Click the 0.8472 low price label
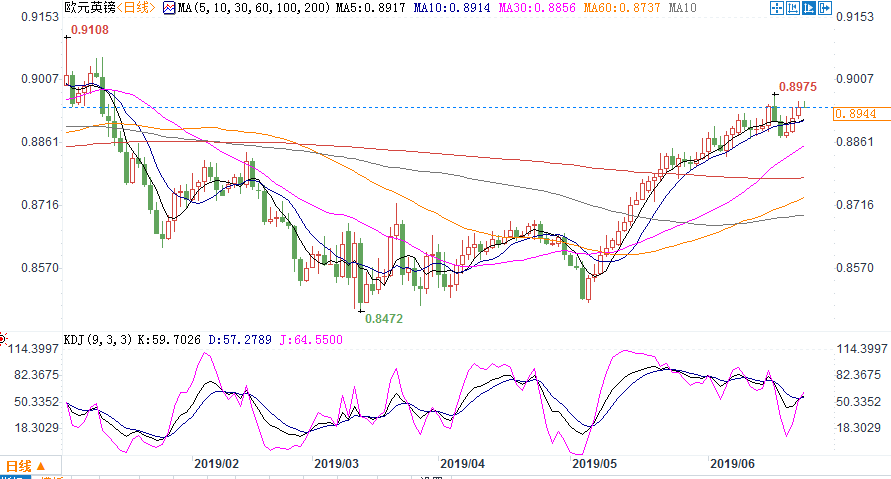This screenshot has height=479, width=891. 384,319
